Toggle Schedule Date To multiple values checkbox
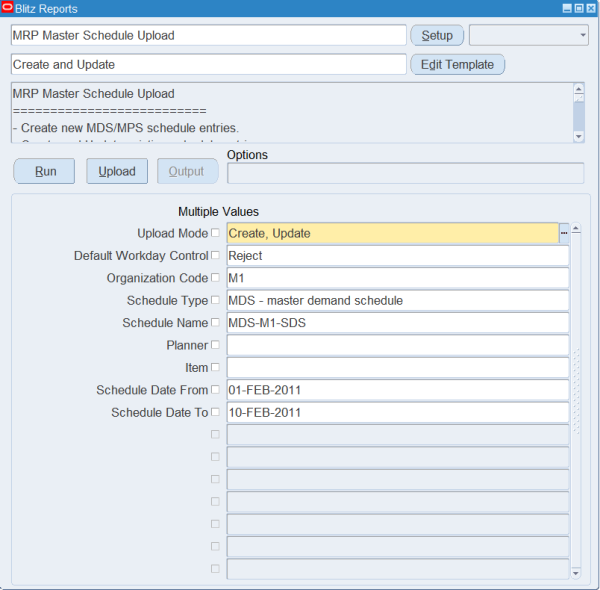The height and width of the screenshot is (590, 600). click(x=215, y=412)
